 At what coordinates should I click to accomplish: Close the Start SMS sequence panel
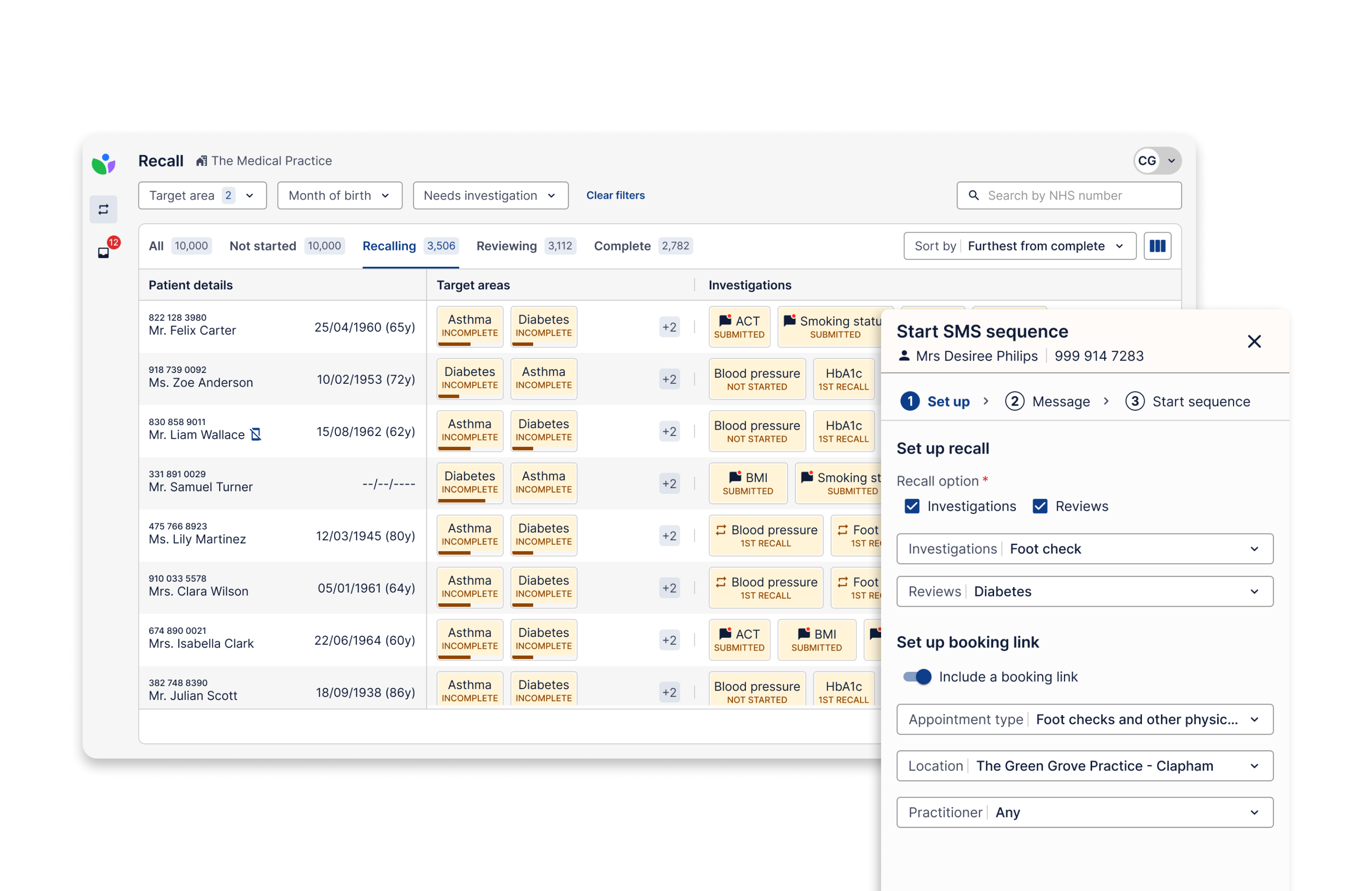tap(1254, 342)
